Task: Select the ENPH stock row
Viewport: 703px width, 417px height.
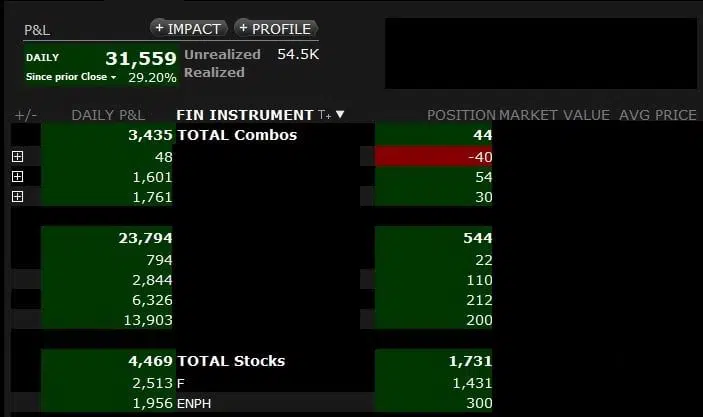Action: coord(252,403)
